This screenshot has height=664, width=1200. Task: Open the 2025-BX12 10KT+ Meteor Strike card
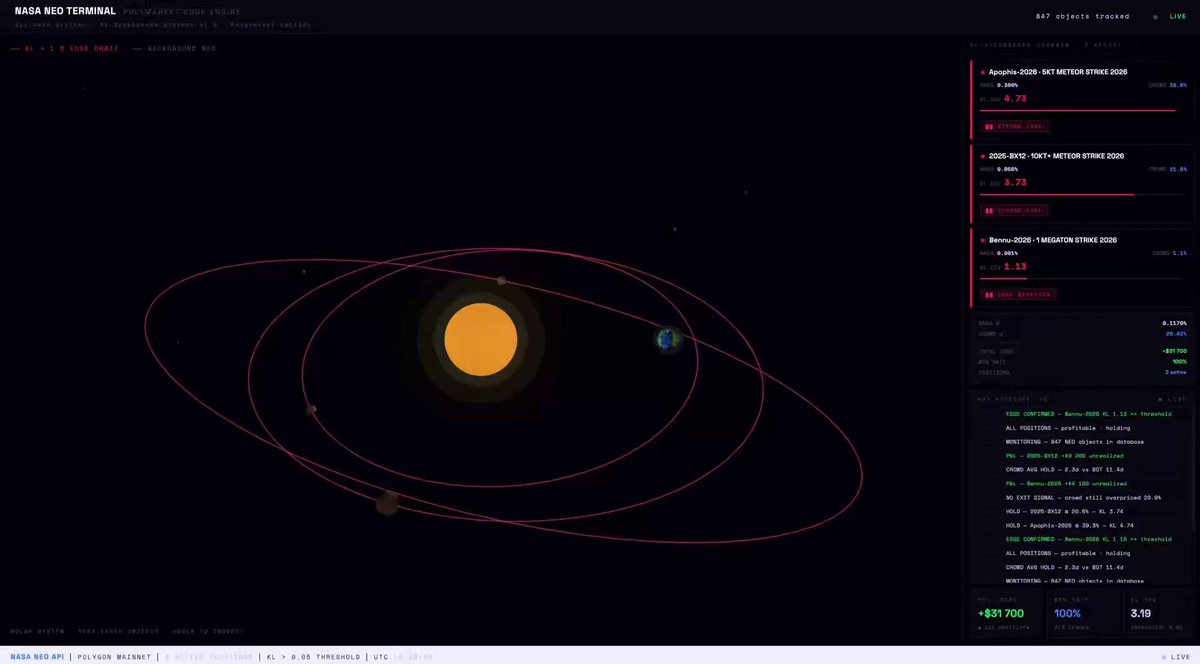pos(1082,184)
